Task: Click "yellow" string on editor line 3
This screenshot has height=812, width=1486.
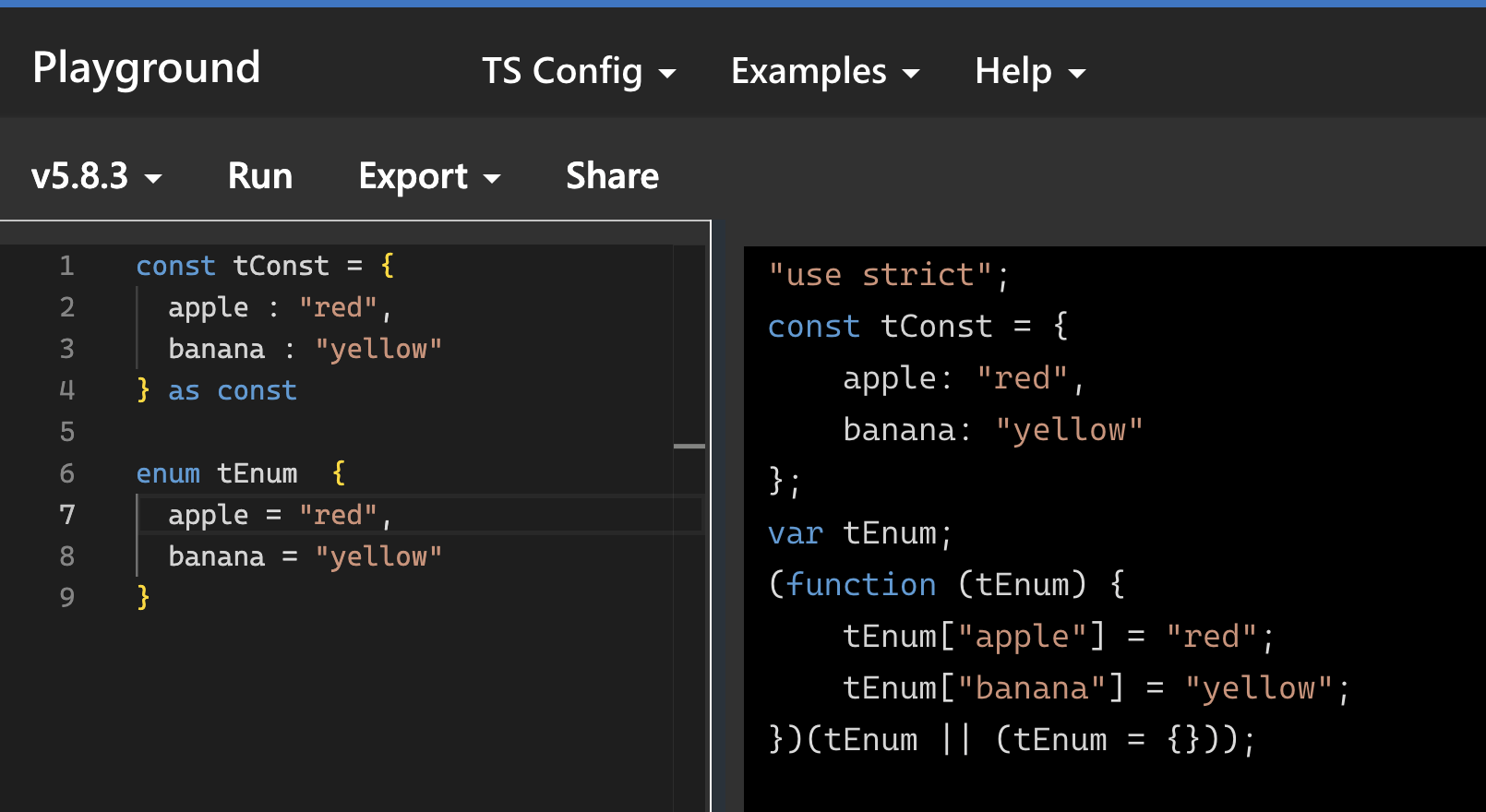Action: click(378, 349)
